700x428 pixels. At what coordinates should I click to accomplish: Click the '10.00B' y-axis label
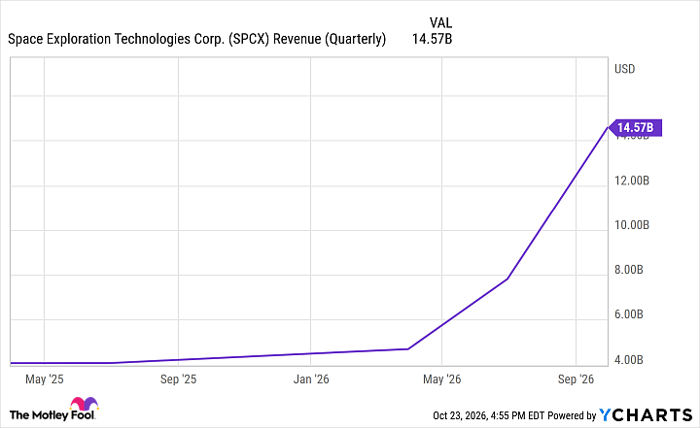[632, 225]
